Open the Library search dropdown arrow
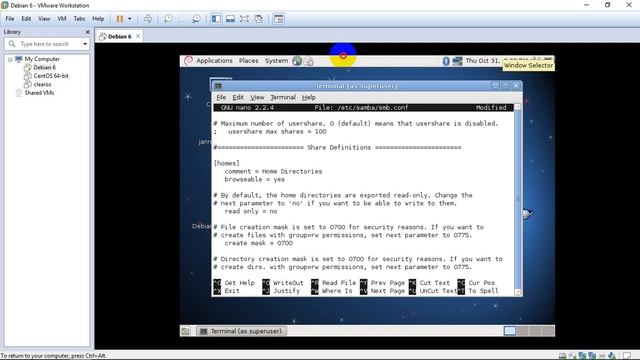The width and height of the screenshot is (640, 360). tap(85, 44)
